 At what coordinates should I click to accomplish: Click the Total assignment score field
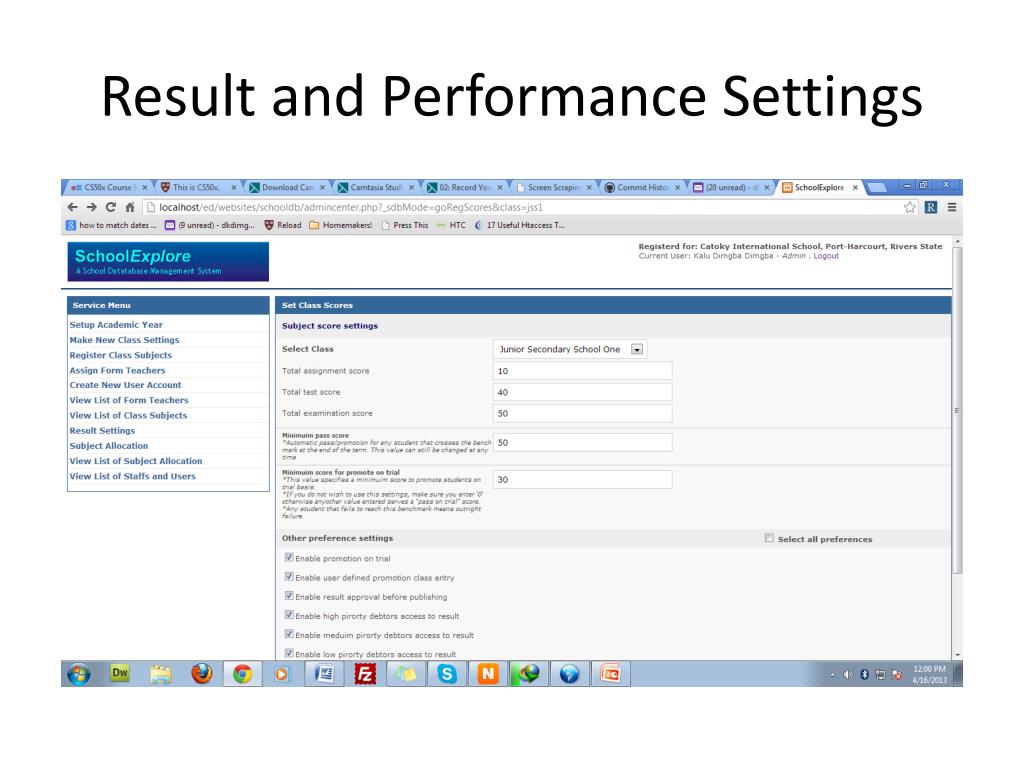pos(583,371)
